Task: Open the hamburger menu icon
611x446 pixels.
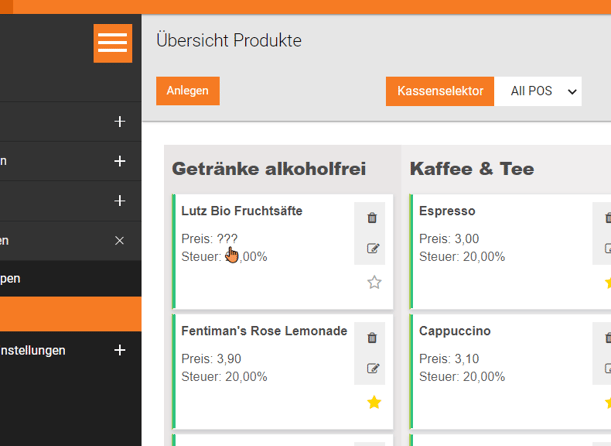Action: (113, 43)
